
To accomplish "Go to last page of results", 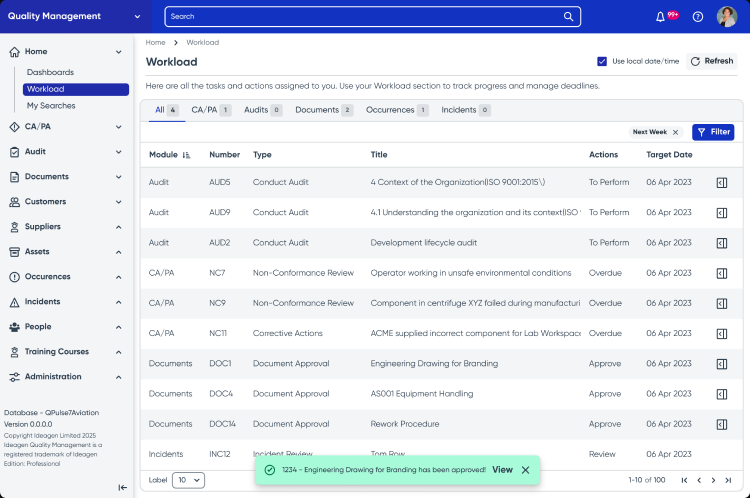I will 728,480.
